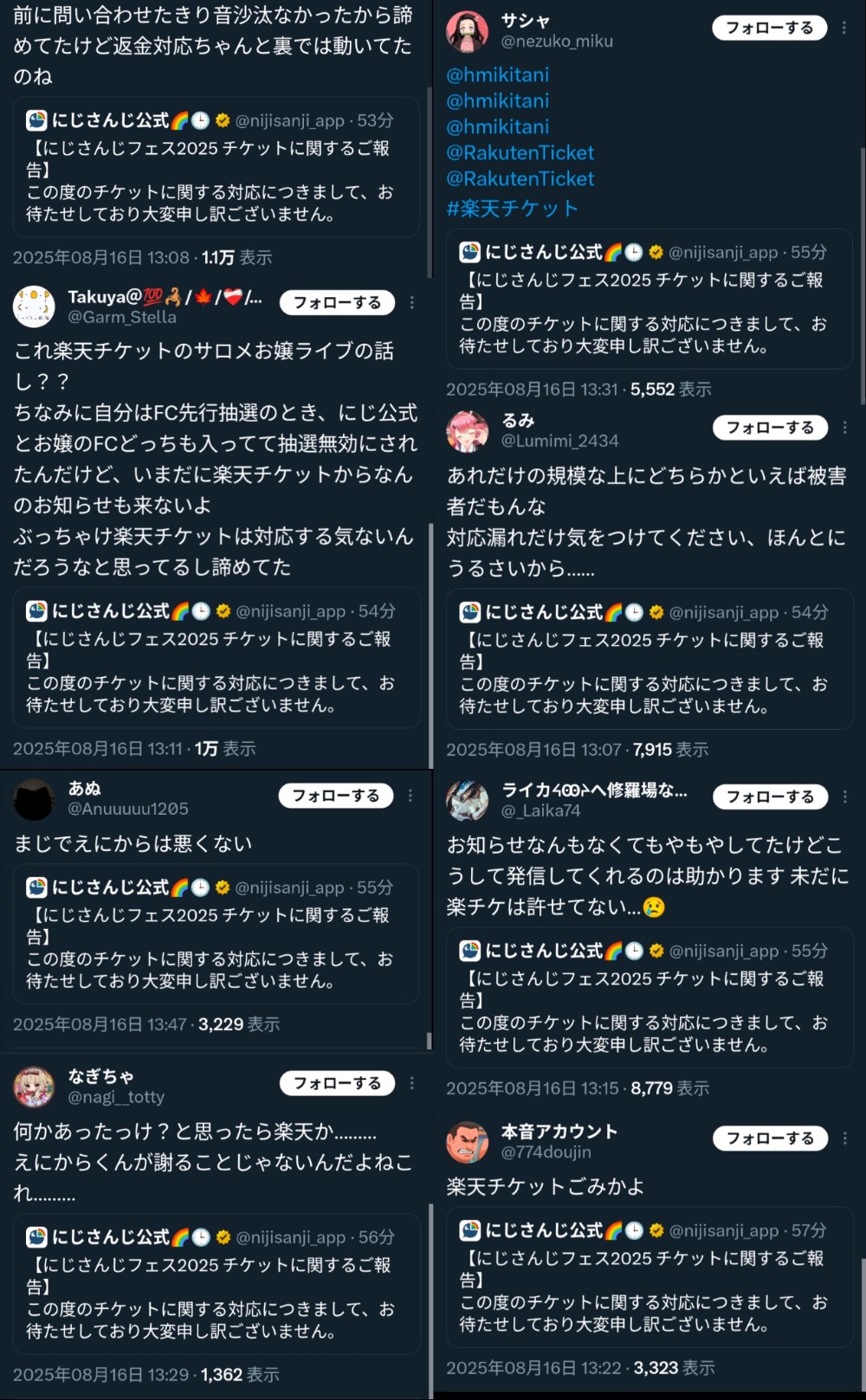Open three-dot menu on なぎちゃ's tweet

click(412, 1083)
